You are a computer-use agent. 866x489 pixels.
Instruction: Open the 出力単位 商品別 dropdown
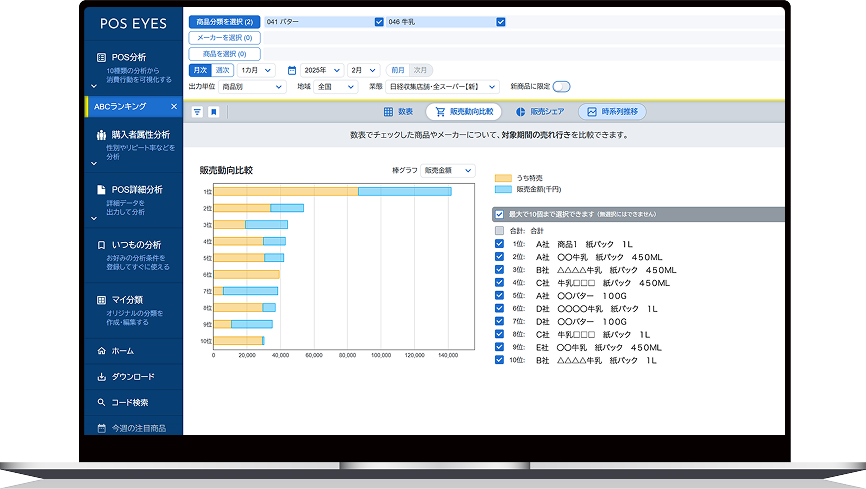(252, 87)
